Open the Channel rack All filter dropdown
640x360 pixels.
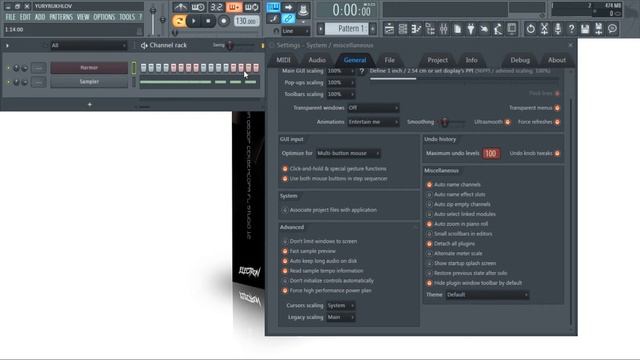(x=89, y=46)
